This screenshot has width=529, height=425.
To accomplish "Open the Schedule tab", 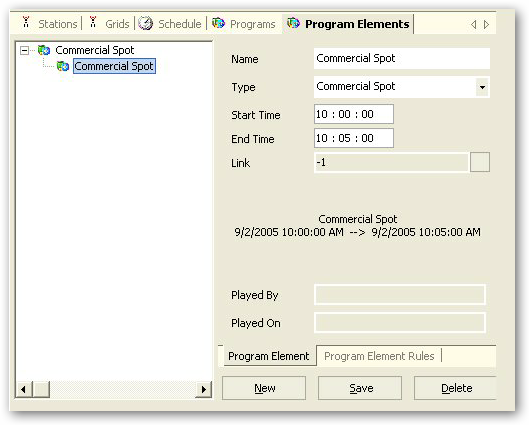I will (179, 24).
